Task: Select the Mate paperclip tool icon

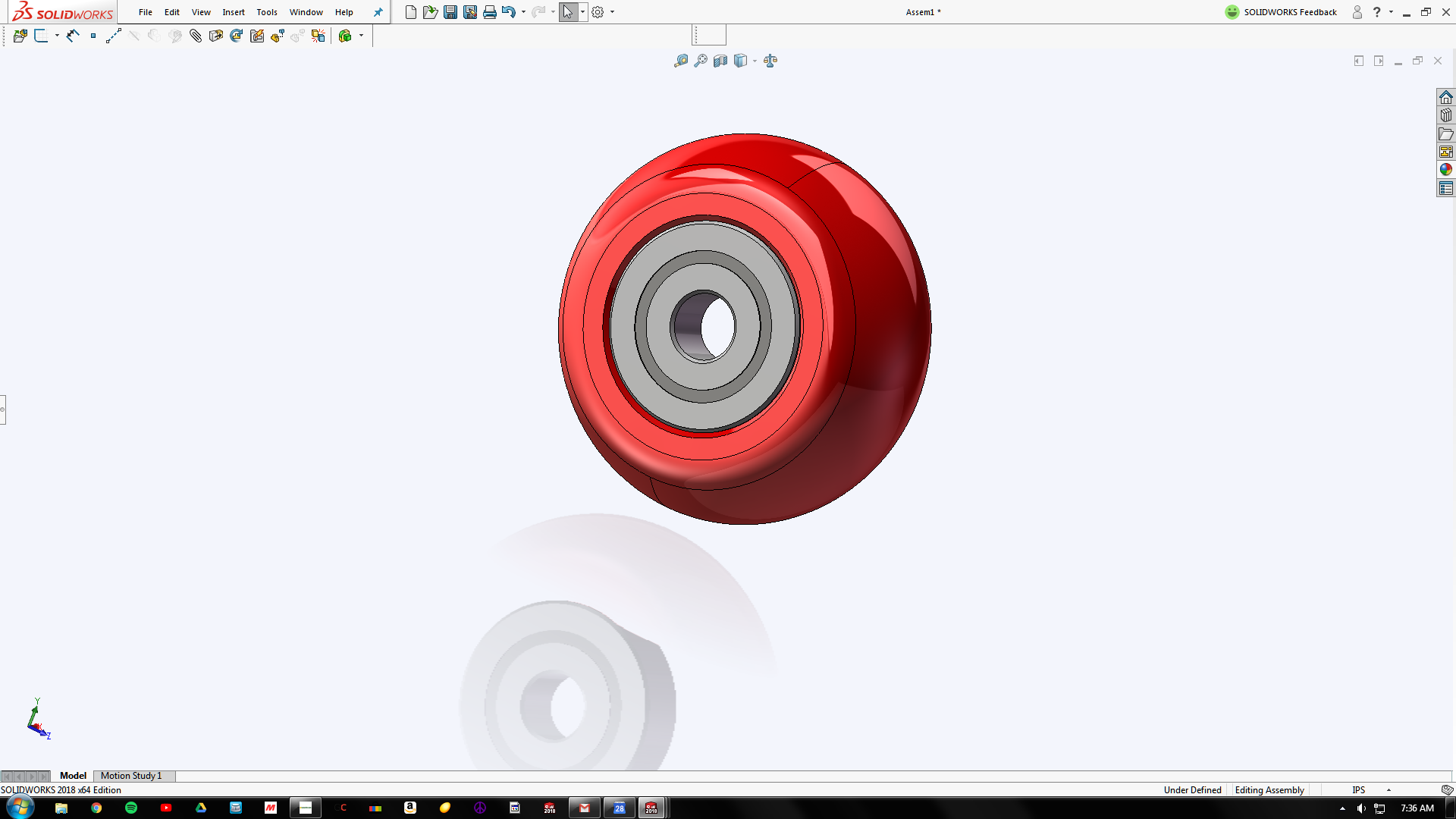Action: coord(196,36)
